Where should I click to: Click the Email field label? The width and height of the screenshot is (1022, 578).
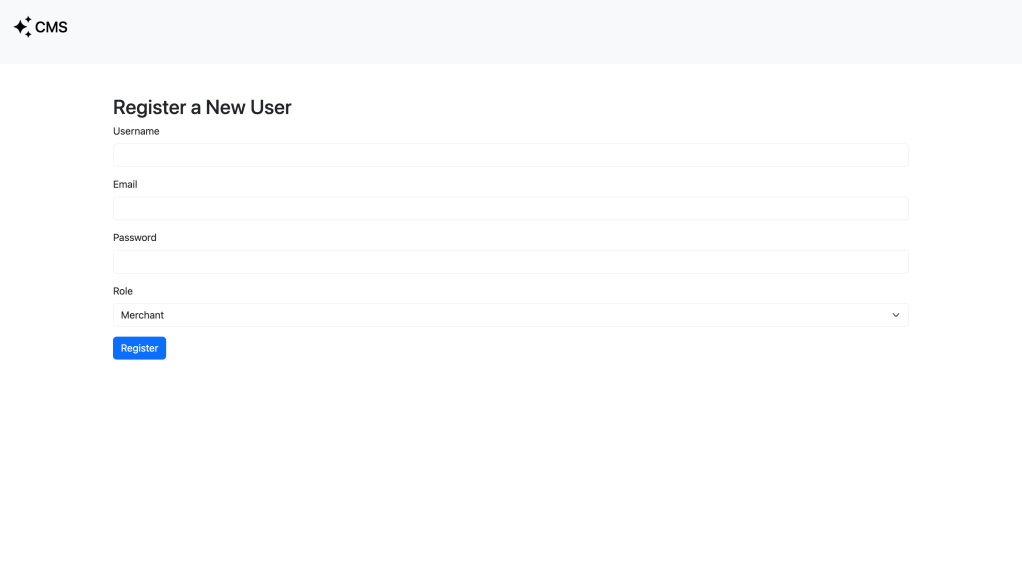coord(125,184)
